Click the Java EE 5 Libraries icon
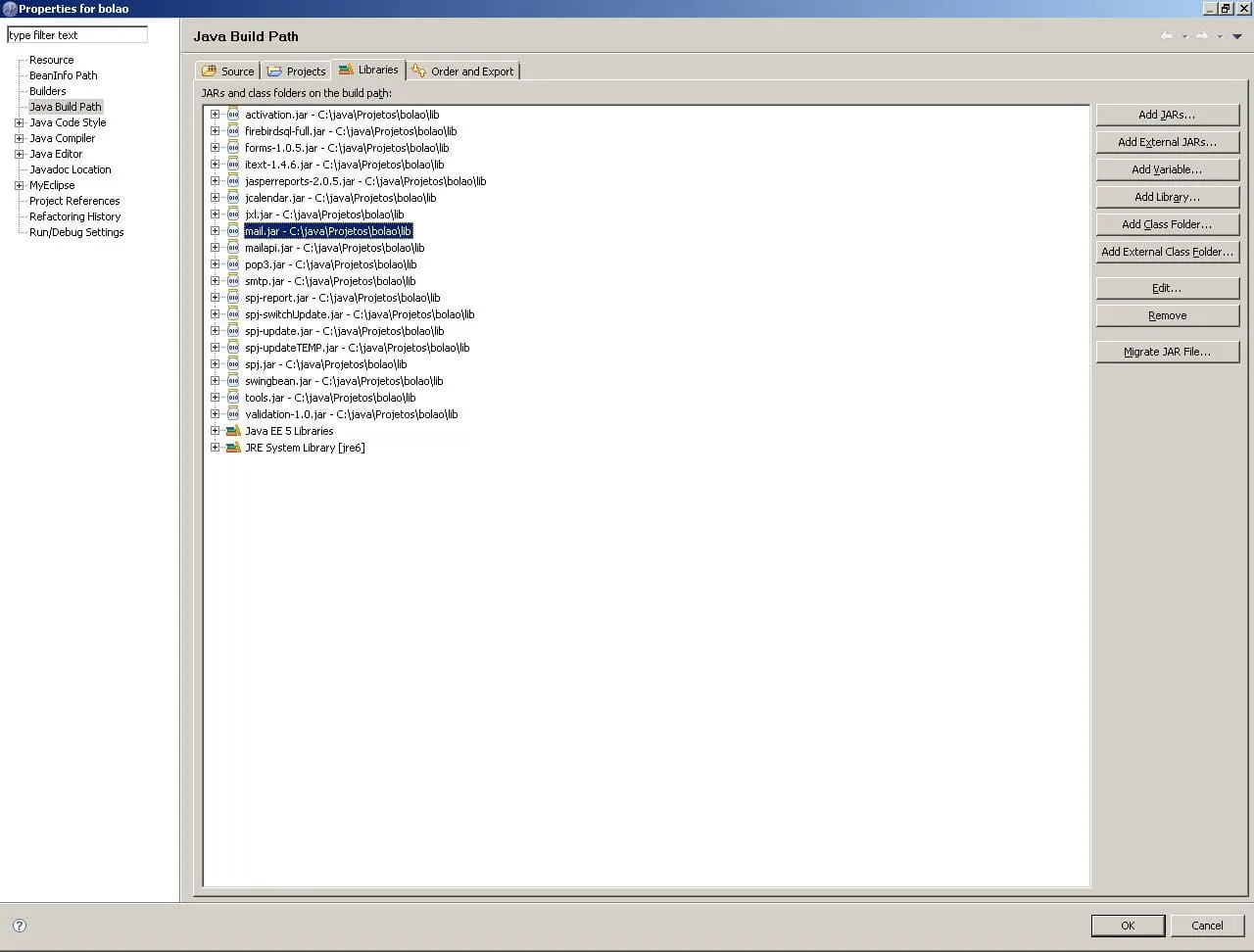Image resolution: width=1254 pixels, height=952 pixels. (x=233, y=431)
